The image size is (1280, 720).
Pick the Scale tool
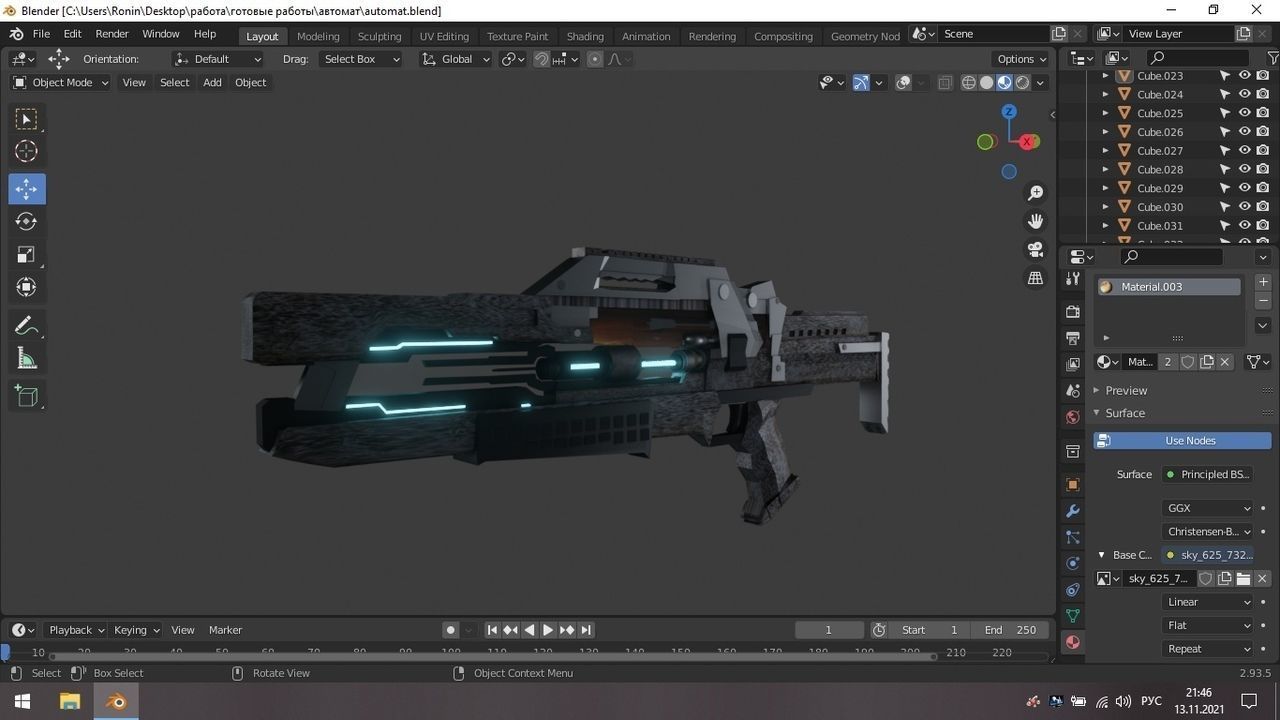[27, 255]
